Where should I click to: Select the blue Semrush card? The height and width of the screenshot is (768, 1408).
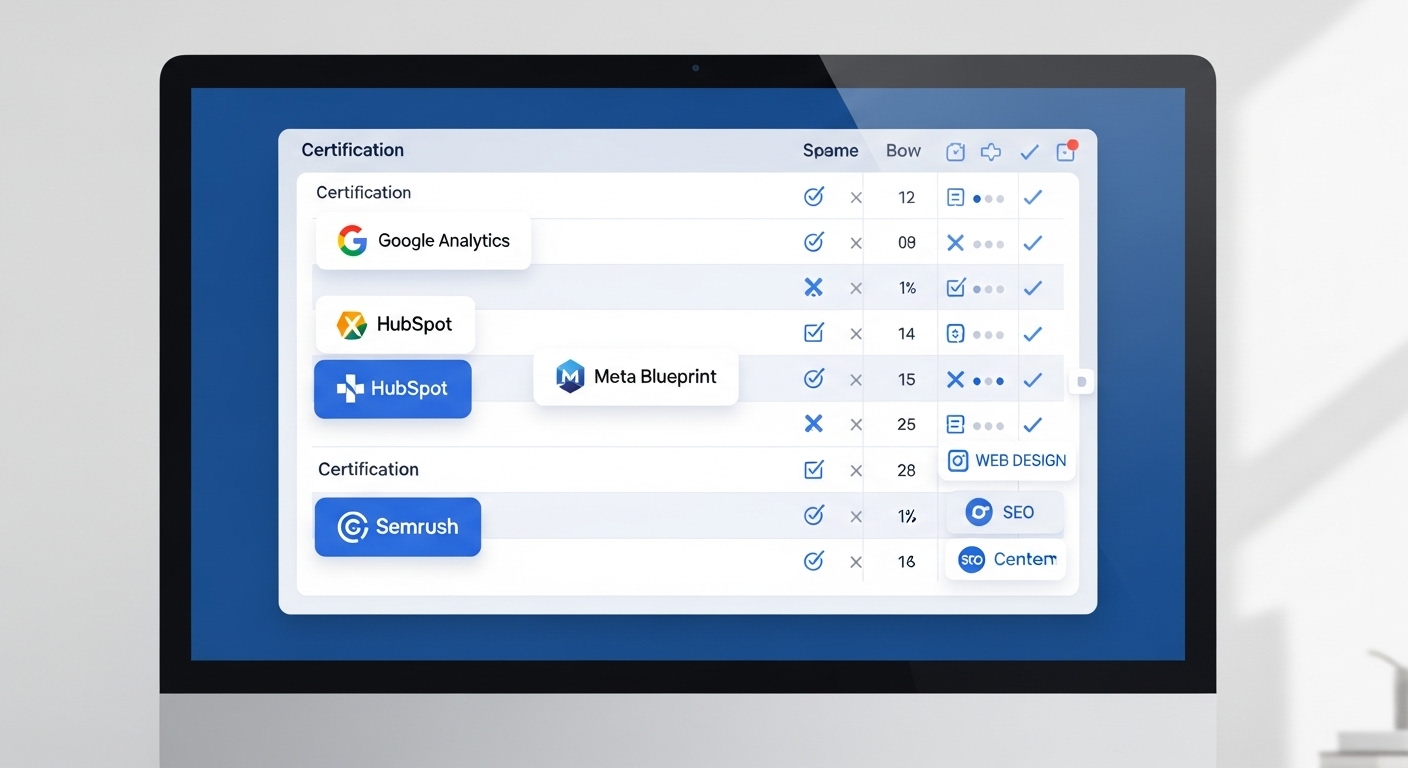(x=397, y=527)
